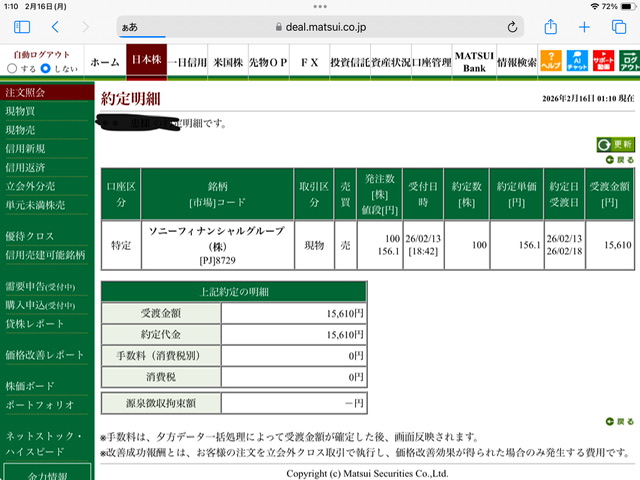Show all tabs overview icon

(619, 27)
